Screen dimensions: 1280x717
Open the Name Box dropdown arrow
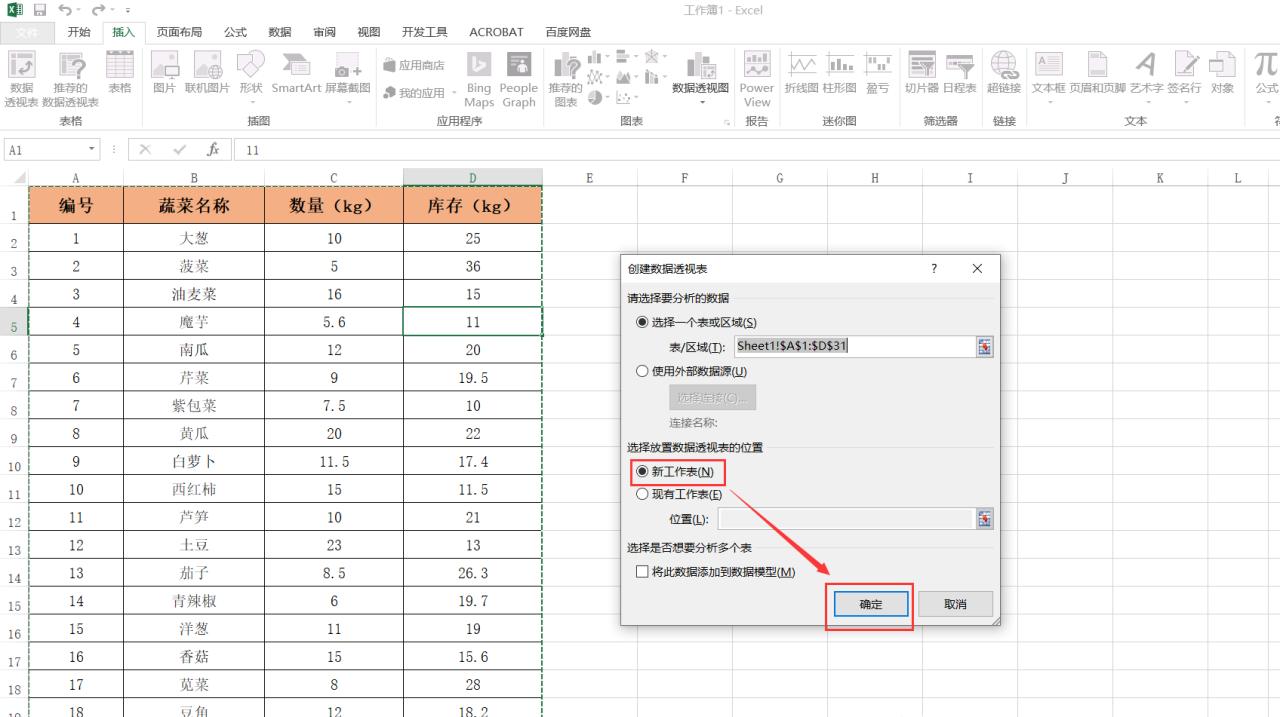coord(93,150)
